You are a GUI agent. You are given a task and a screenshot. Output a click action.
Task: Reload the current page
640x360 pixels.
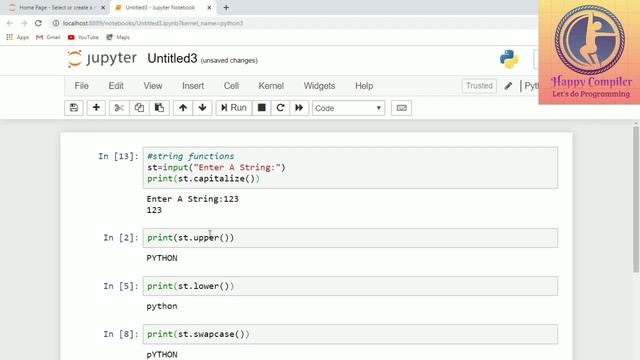(x=38, y=23)
